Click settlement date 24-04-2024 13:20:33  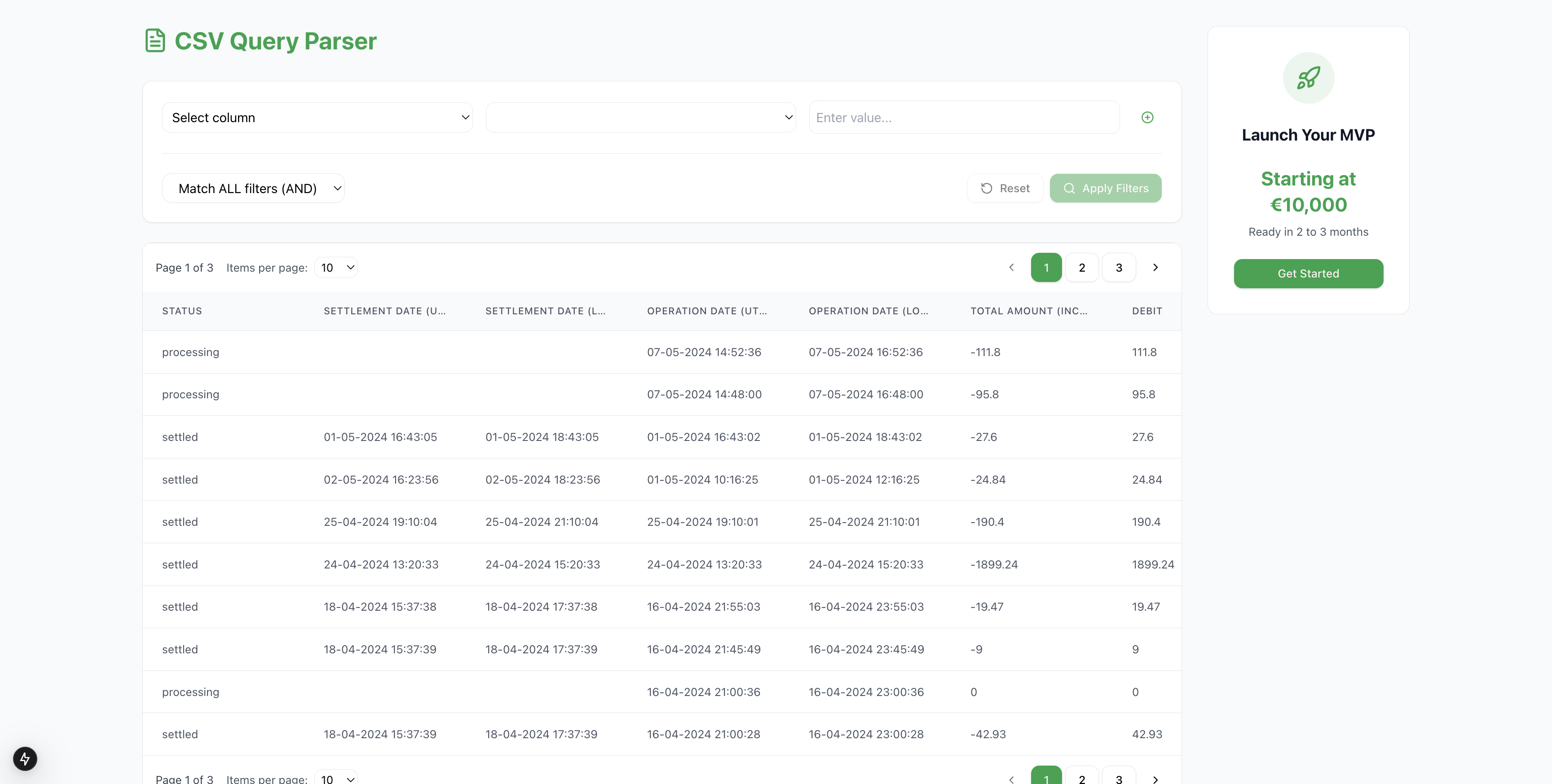pyautogui.click(x=381, y=564)
